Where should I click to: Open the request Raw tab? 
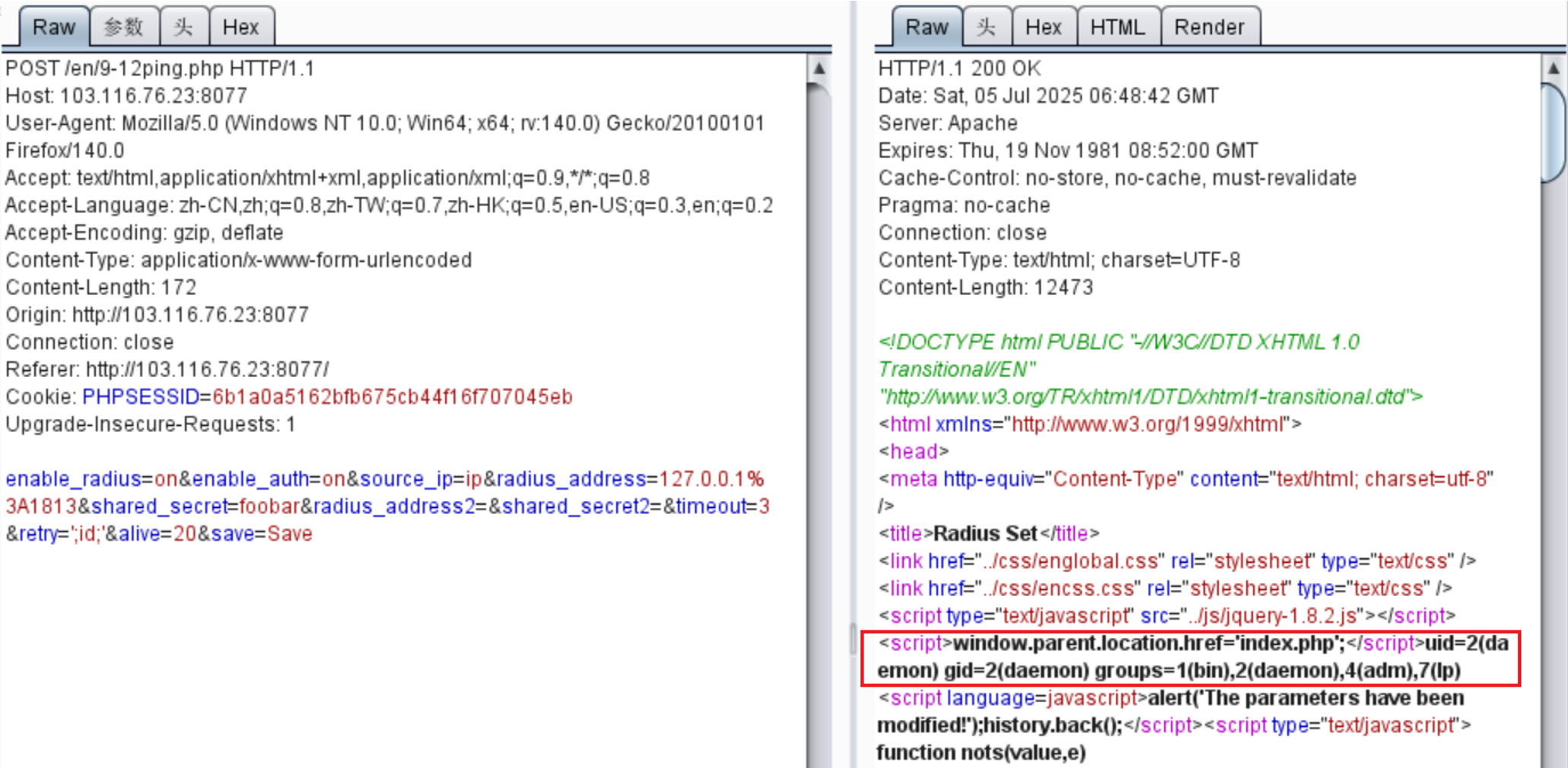(x=53, y=27)
